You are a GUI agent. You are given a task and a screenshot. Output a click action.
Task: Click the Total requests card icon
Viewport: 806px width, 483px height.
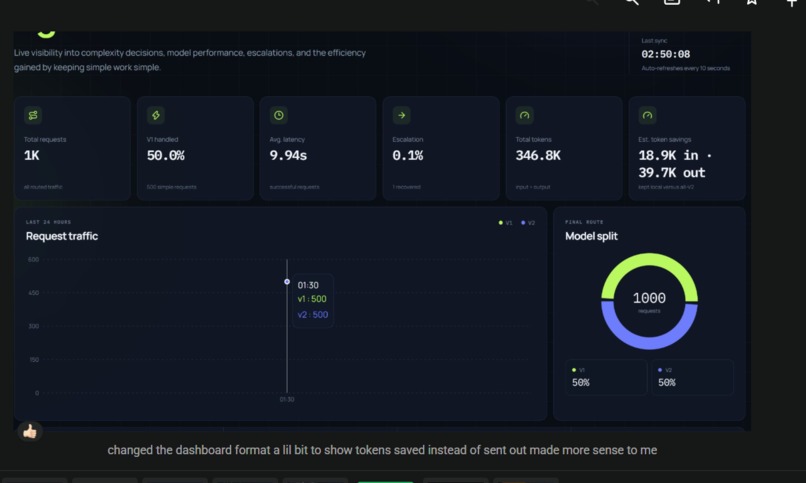click(33, 115)
